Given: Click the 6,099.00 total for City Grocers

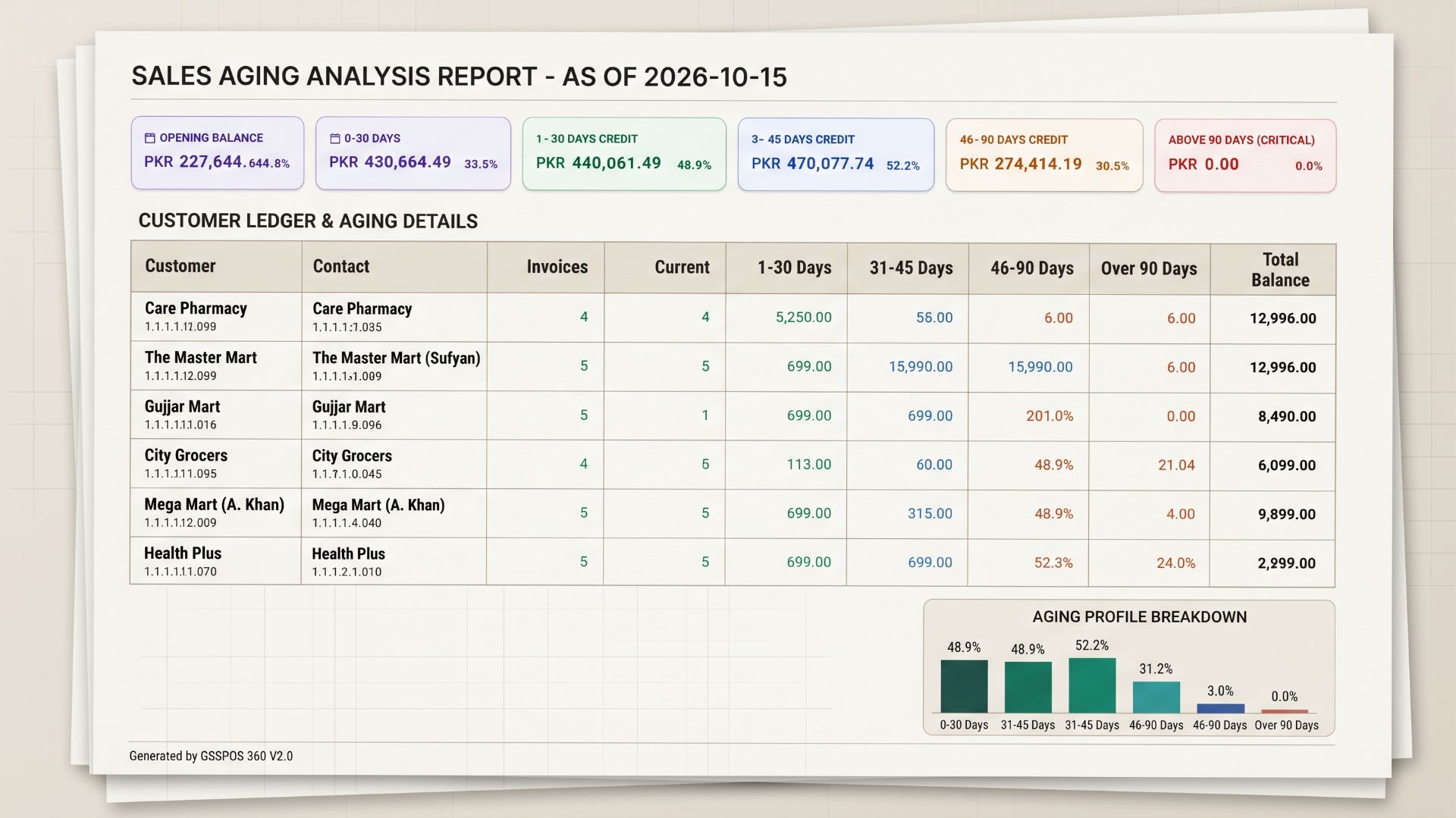Looking at the screenshot, I should pos(1287,465).
